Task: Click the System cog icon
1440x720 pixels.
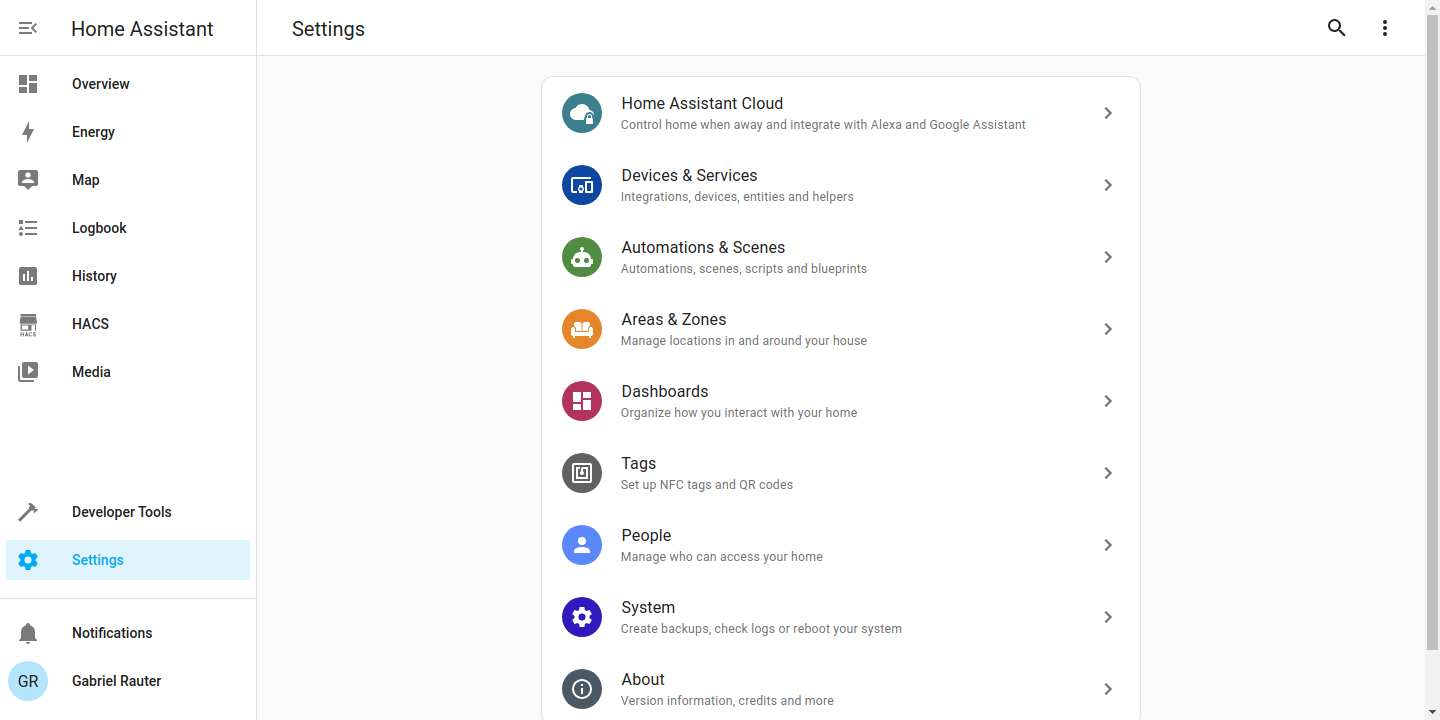Action: tap(582, 617)
